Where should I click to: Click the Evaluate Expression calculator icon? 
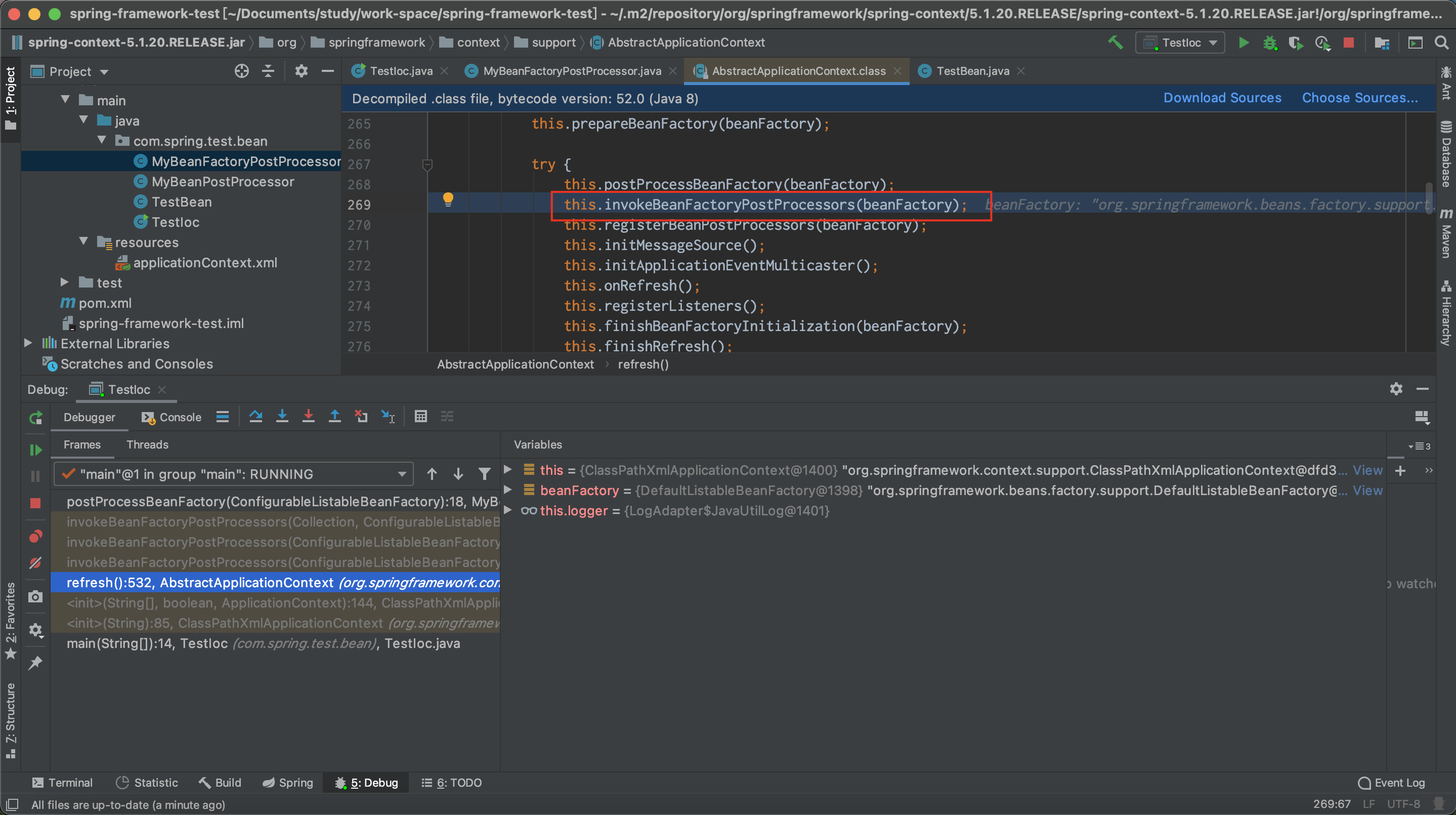(420, 417)
